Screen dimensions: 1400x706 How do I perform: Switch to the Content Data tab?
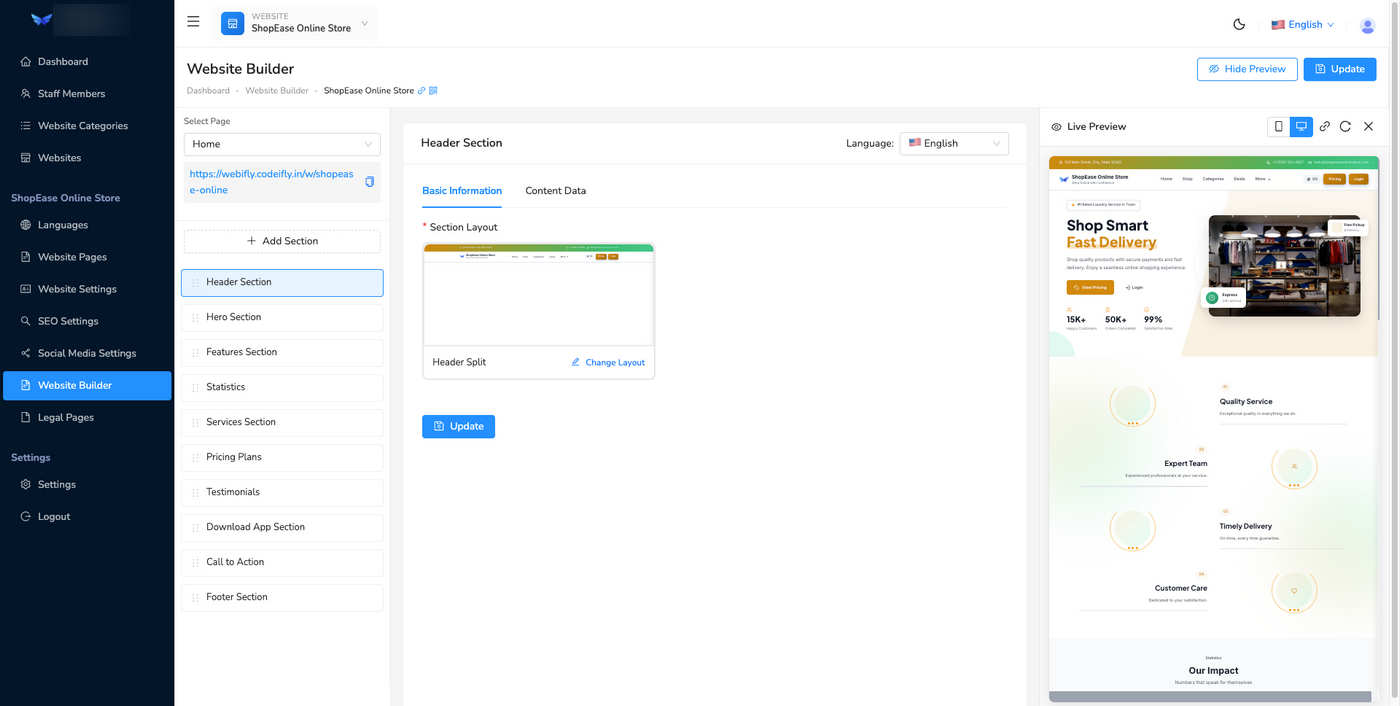point(556,191)
